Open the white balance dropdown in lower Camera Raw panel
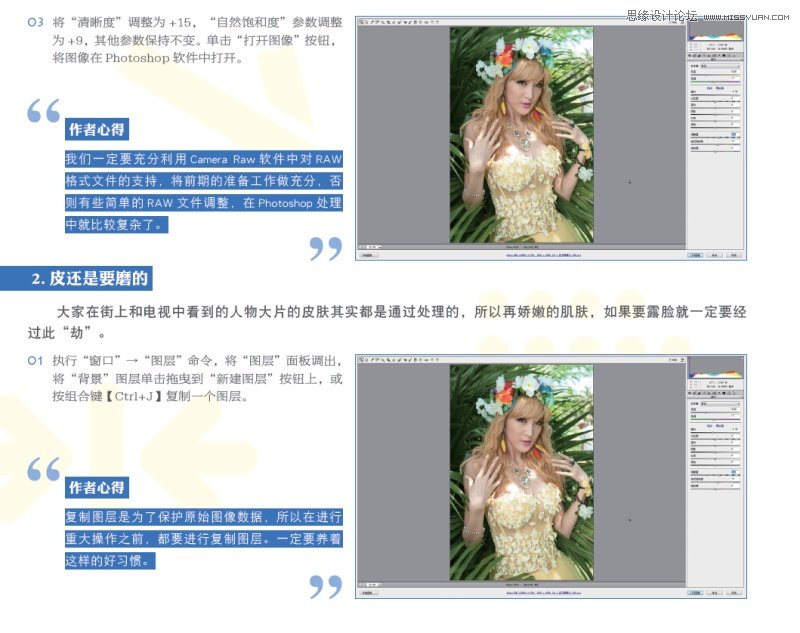Screen dimensions: 800x633 pyautogui.click(x=720, y=404)
